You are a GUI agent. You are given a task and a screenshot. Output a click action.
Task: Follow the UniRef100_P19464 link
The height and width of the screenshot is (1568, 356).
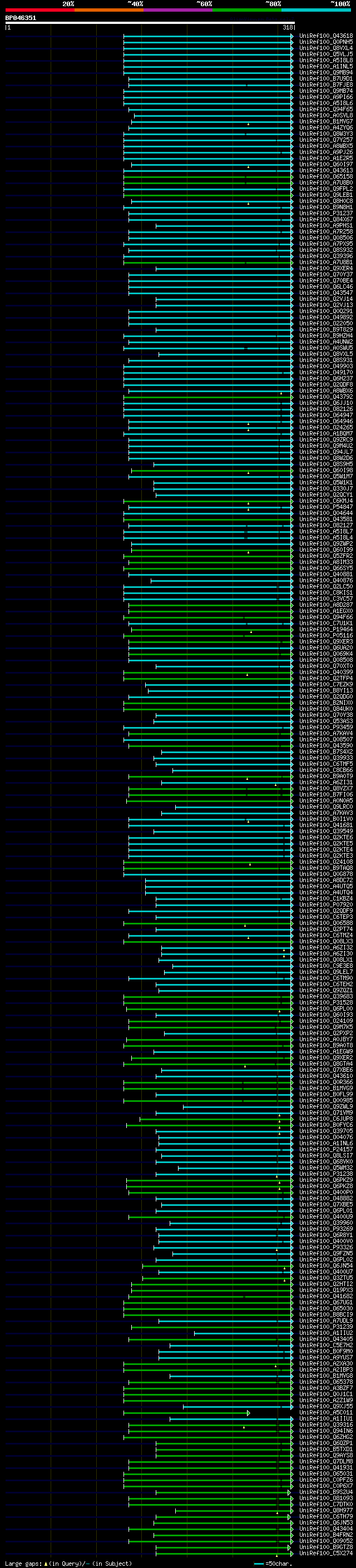[x=325, y=630]
